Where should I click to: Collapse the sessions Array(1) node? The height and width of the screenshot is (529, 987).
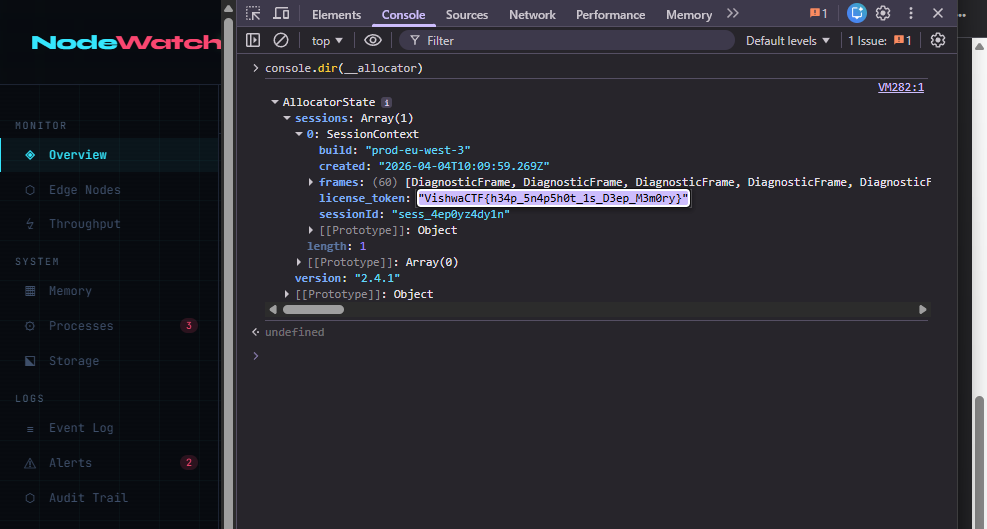click(287, 118)
